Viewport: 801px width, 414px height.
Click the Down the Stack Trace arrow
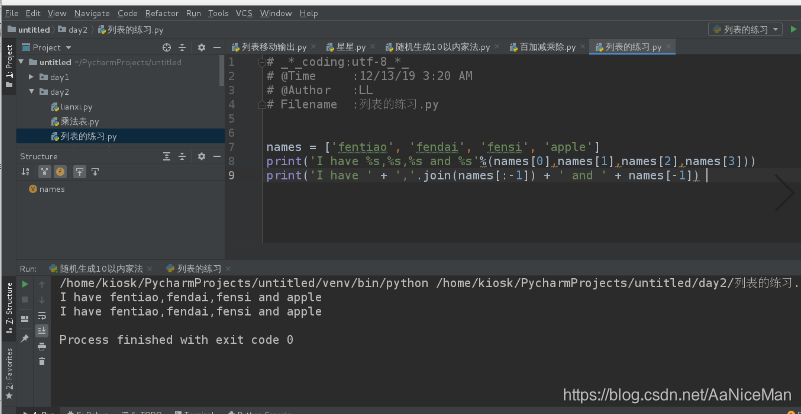pyautogui.click(x=42, y=300)
